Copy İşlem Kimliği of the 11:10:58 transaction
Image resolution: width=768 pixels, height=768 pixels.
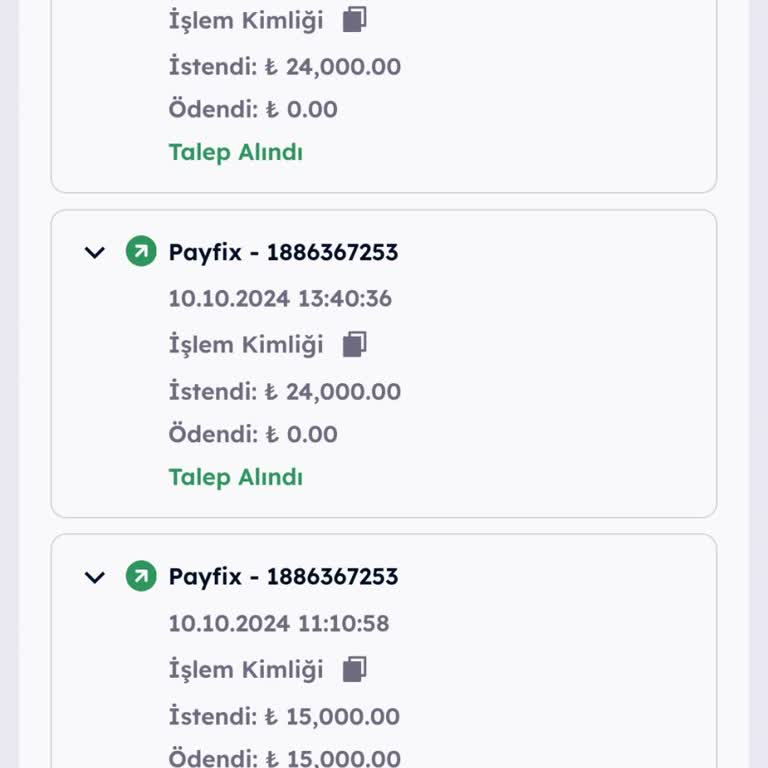click(x=355, y=670)
